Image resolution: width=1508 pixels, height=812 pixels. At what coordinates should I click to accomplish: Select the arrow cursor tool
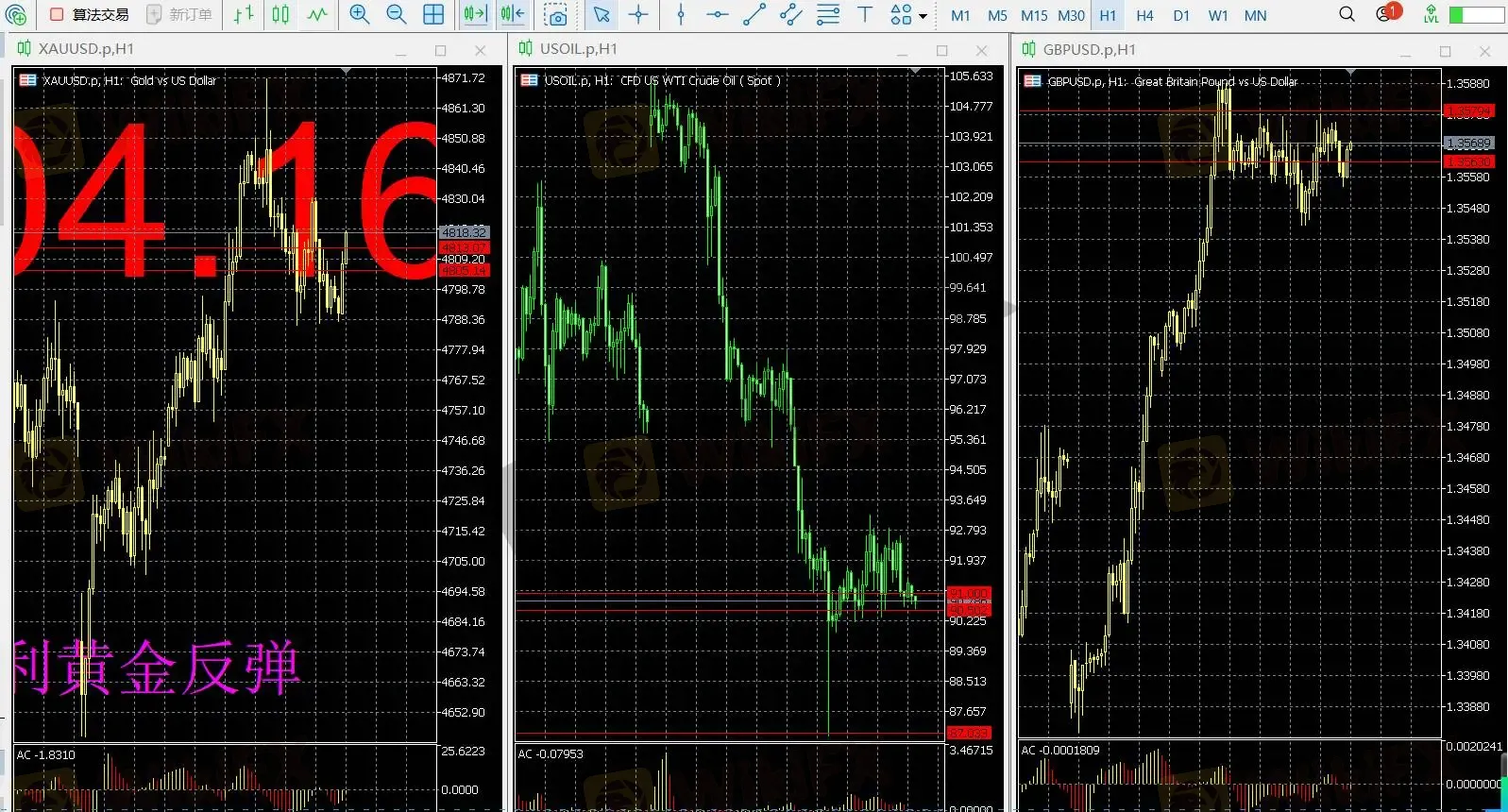(x=601, y=14)
